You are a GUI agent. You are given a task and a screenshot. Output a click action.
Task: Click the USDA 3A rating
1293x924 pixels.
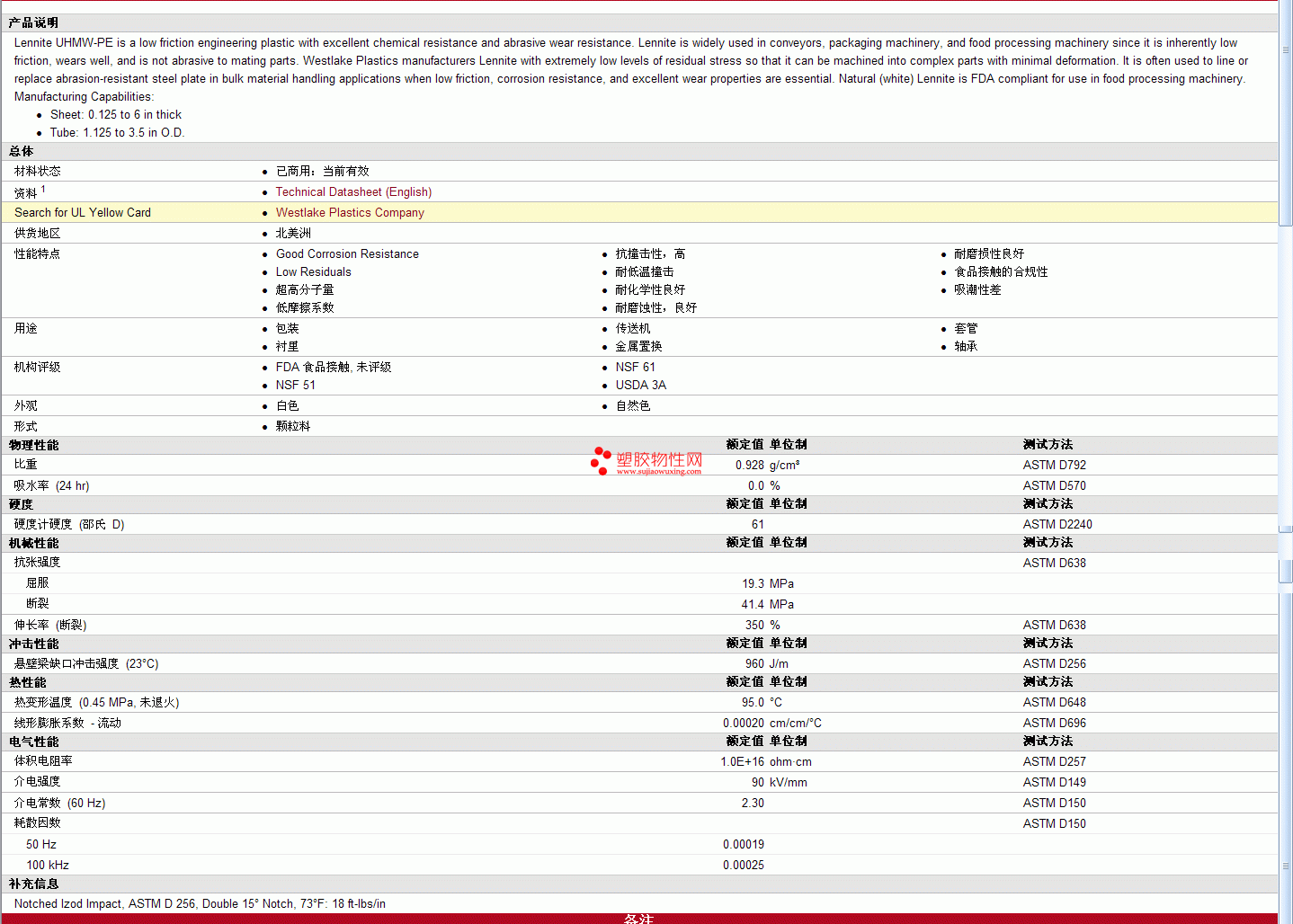(641, 385)
